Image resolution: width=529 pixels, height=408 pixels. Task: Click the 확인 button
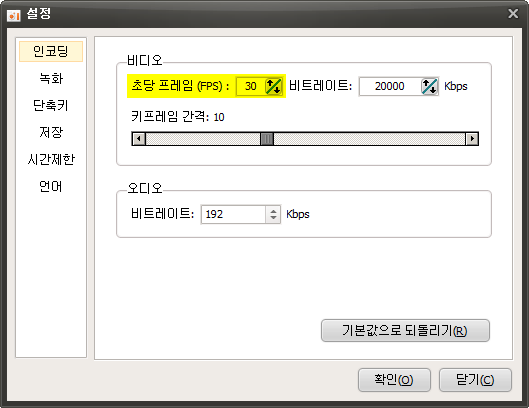(394, 380)
